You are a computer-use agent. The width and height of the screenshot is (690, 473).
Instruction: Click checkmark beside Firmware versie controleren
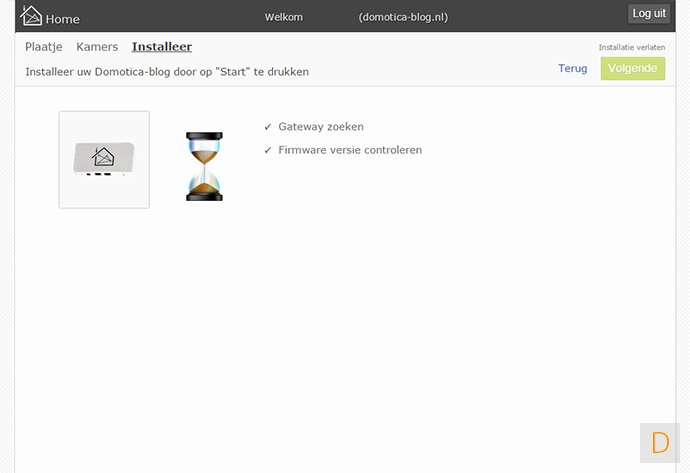[268, 150]
